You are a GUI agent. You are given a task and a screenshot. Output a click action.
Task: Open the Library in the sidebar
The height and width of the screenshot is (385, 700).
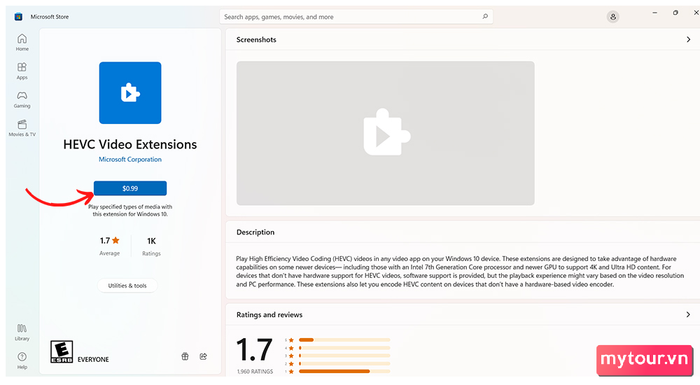click(22, 332)
